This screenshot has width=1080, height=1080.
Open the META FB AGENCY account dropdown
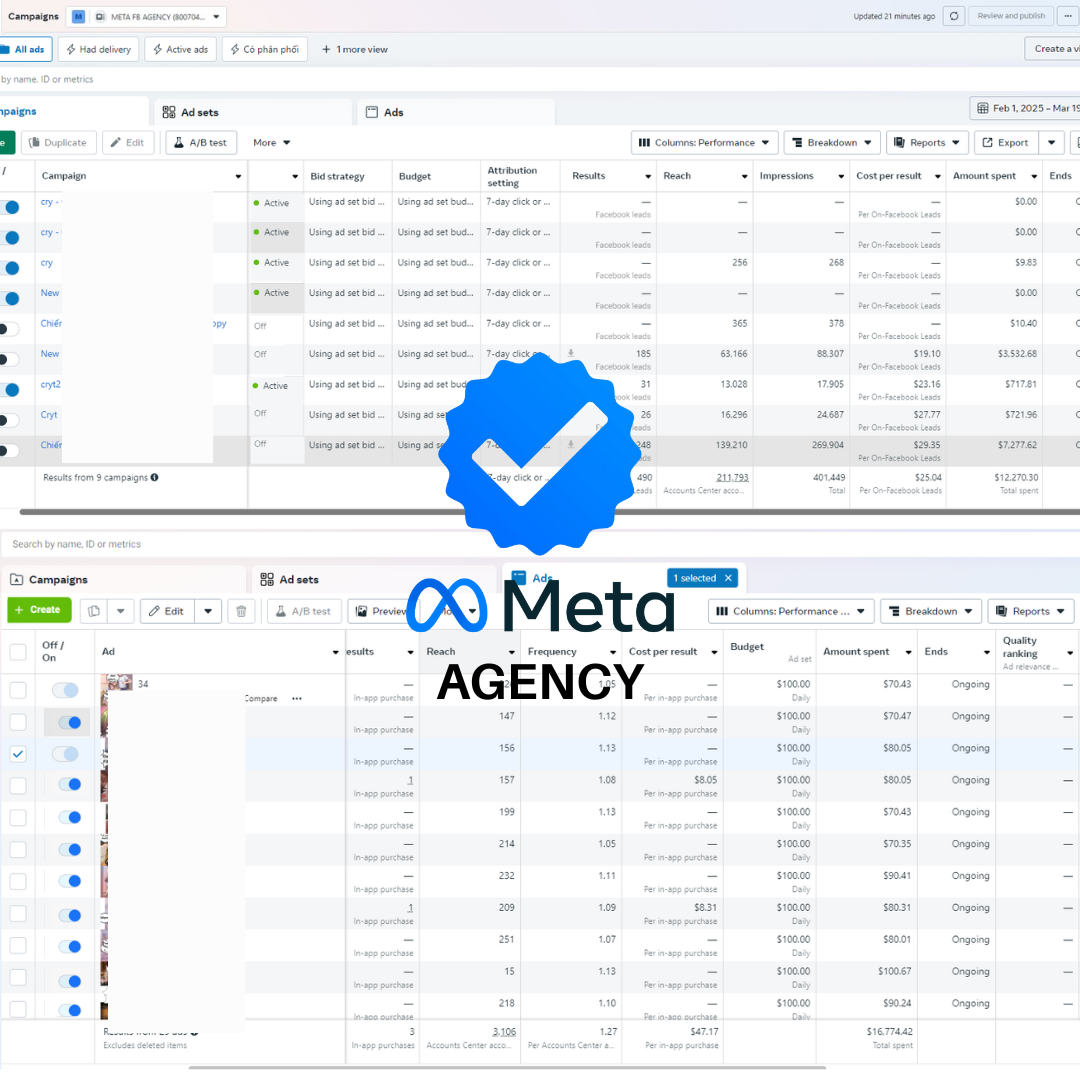[146, 17]
